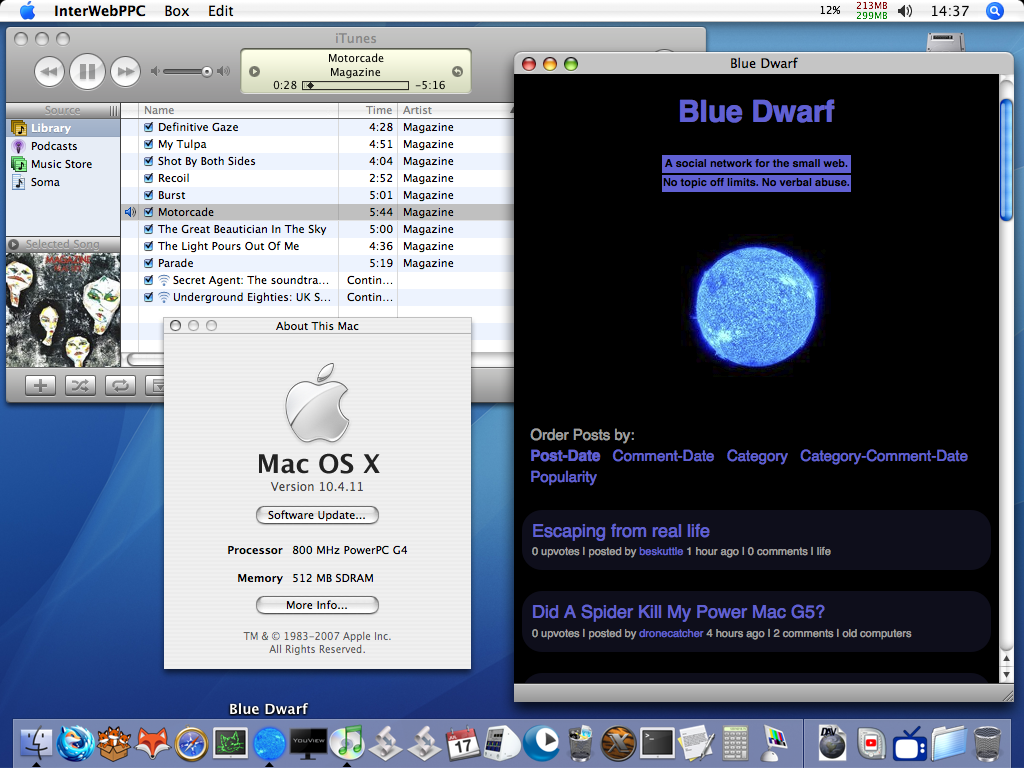
Task: Sort iTunes list by Time column header
Action: (368, 110)
